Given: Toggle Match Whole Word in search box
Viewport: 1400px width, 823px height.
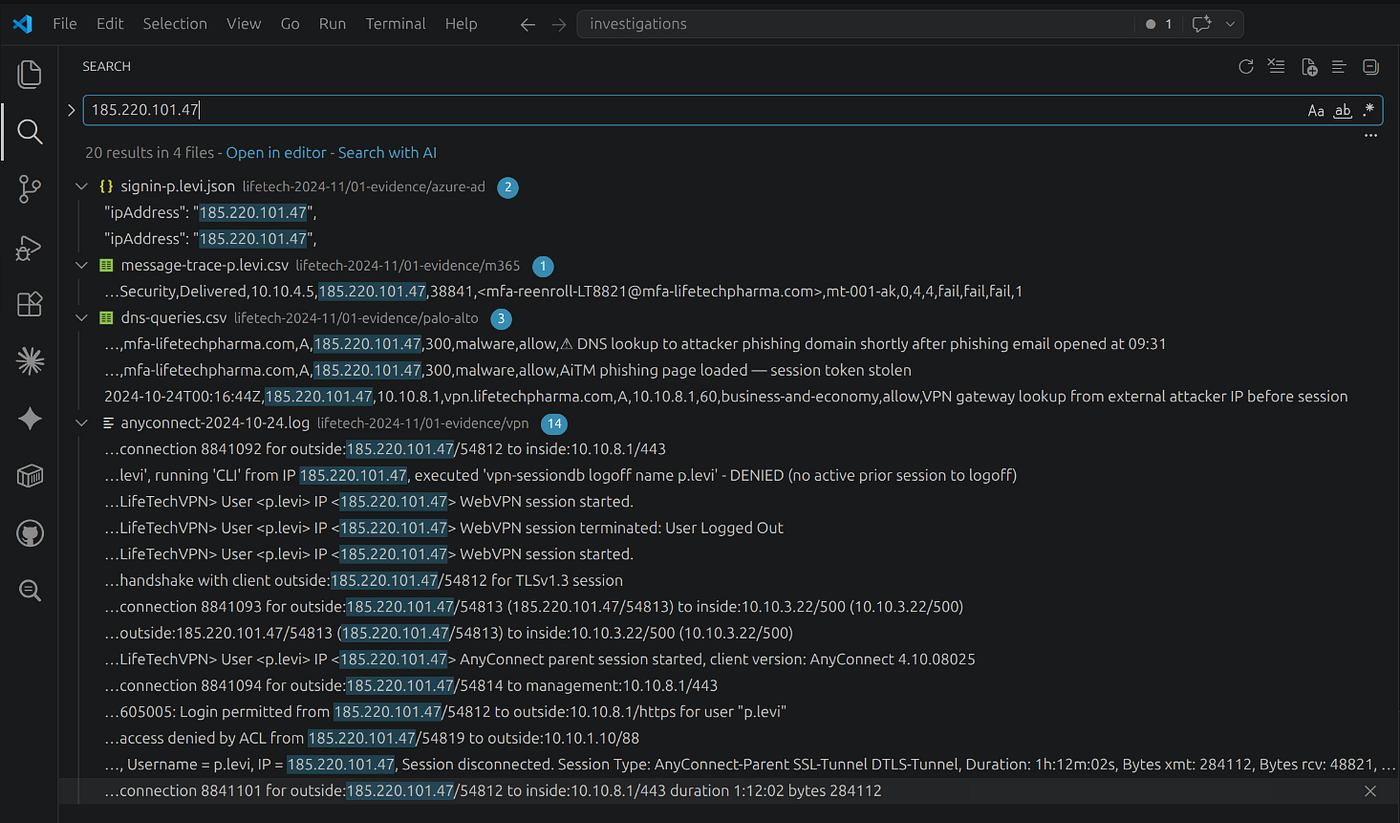Looking at the screenshot, I should [x=1343, y=111].
